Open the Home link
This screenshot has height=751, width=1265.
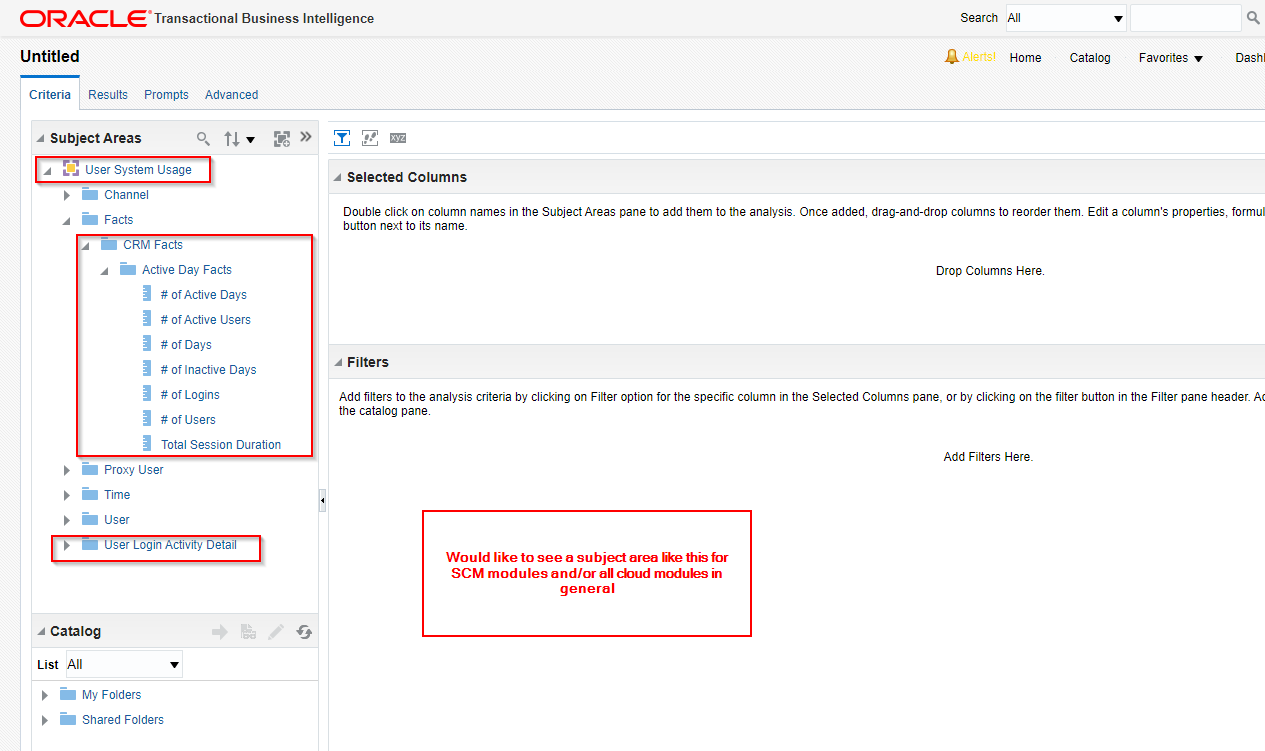pos(1025,58)
